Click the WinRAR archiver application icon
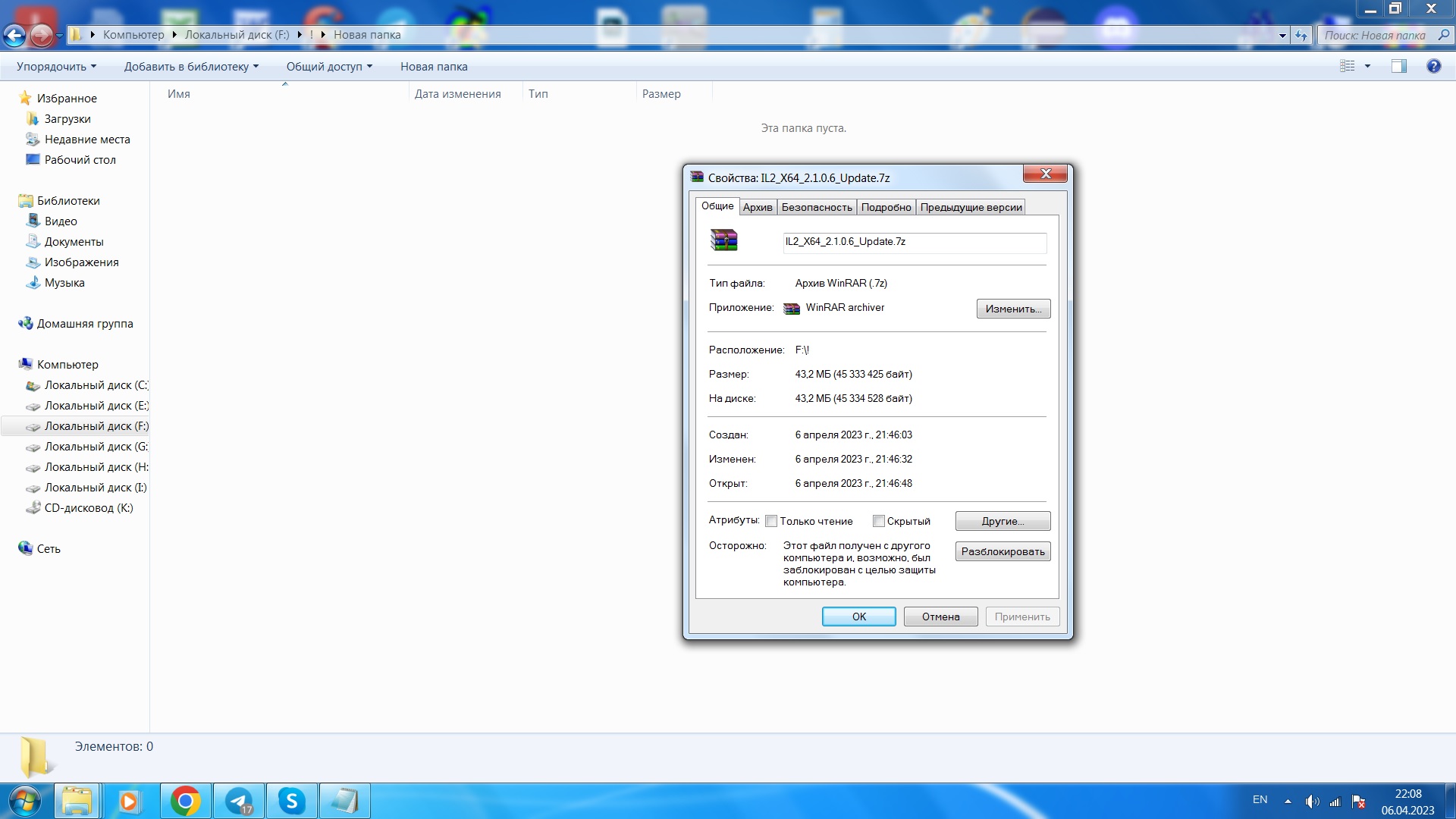 click(792, 308)
